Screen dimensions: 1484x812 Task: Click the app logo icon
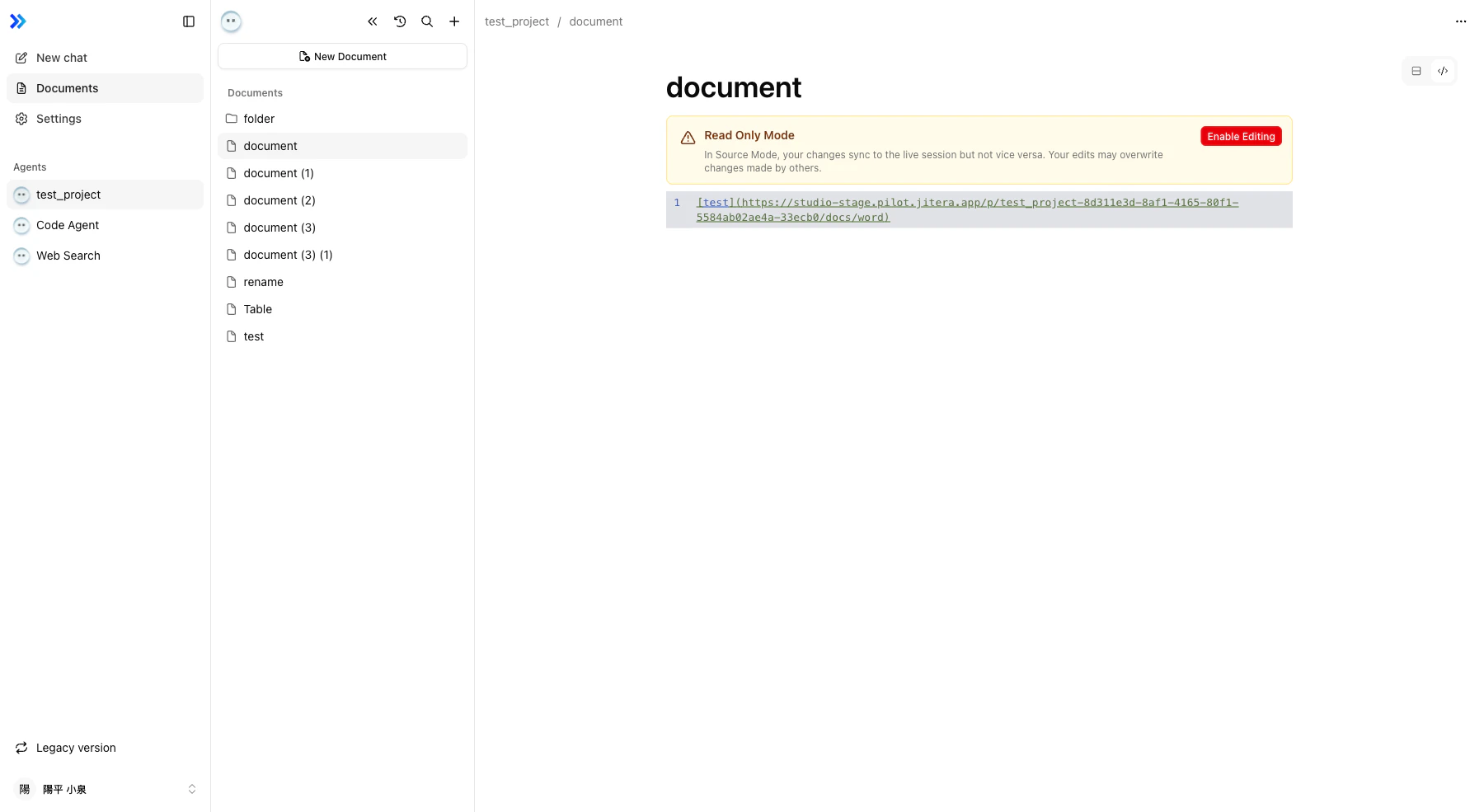tap(18, 21)
